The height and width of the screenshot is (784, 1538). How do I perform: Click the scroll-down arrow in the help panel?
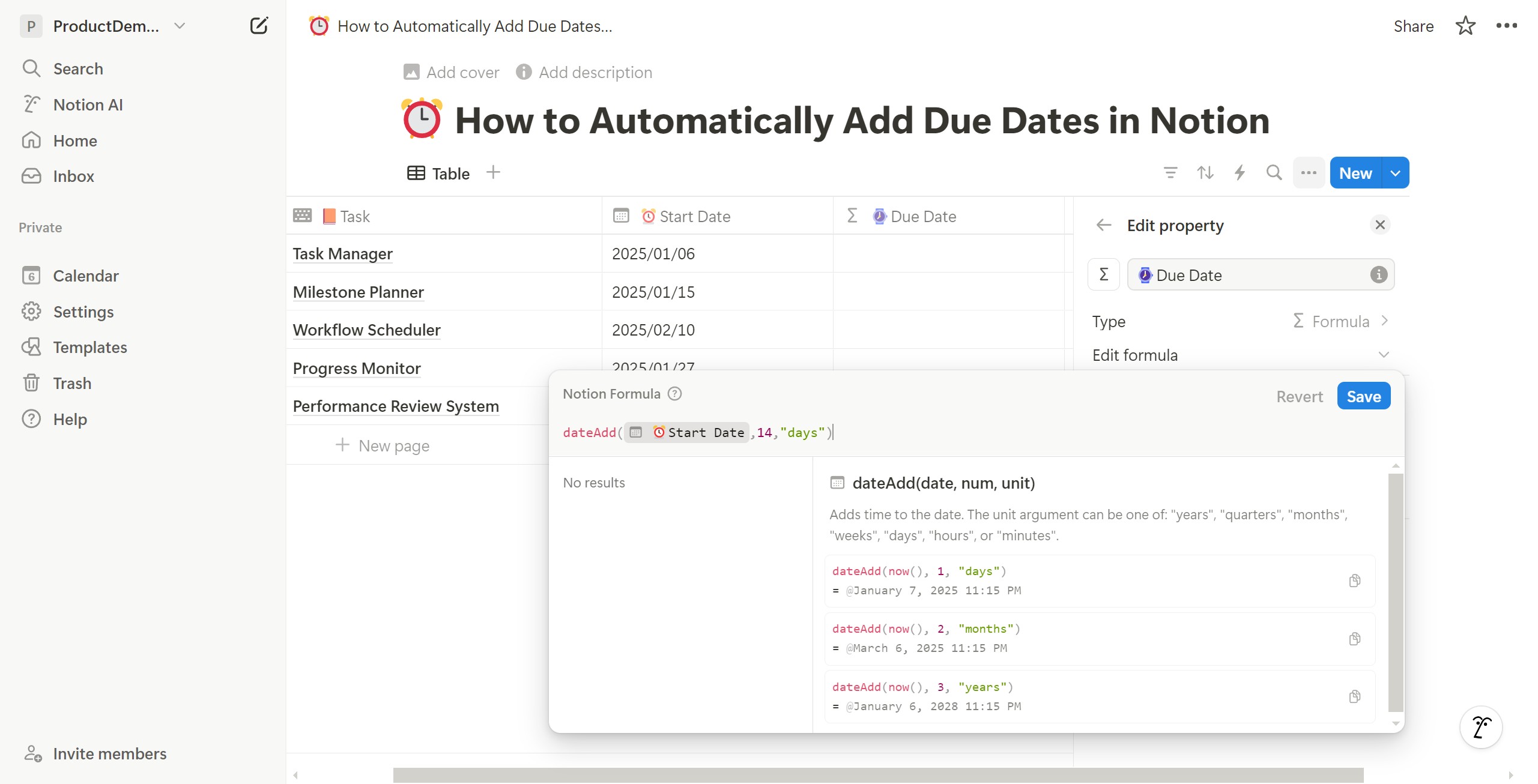1395,724
